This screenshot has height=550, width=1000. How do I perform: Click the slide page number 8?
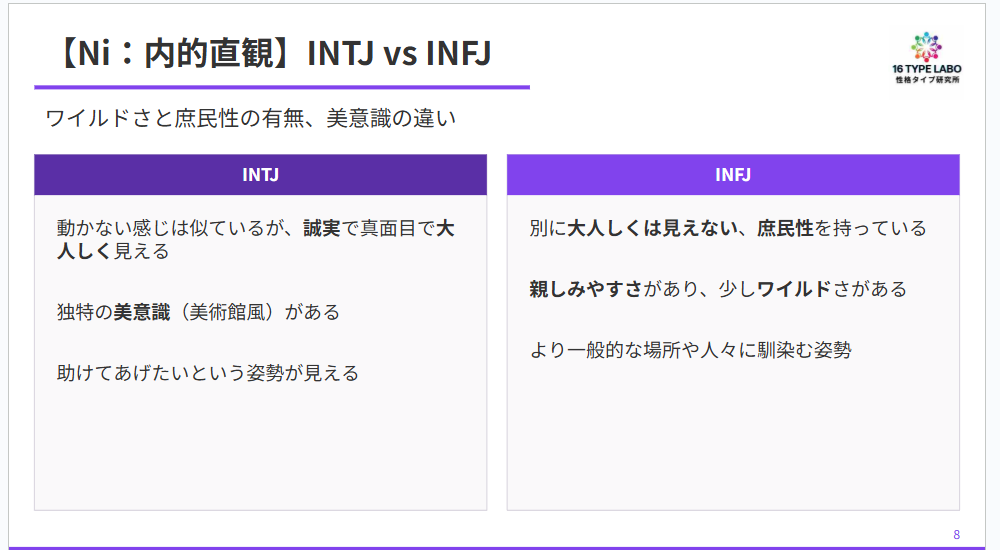click(x=956, y=534)
